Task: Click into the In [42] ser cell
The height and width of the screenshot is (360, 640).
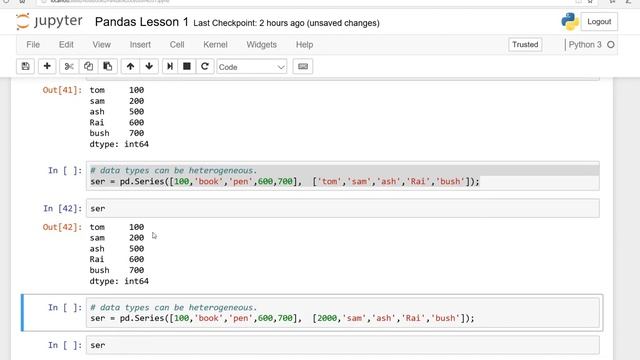Action: [342, 209]
